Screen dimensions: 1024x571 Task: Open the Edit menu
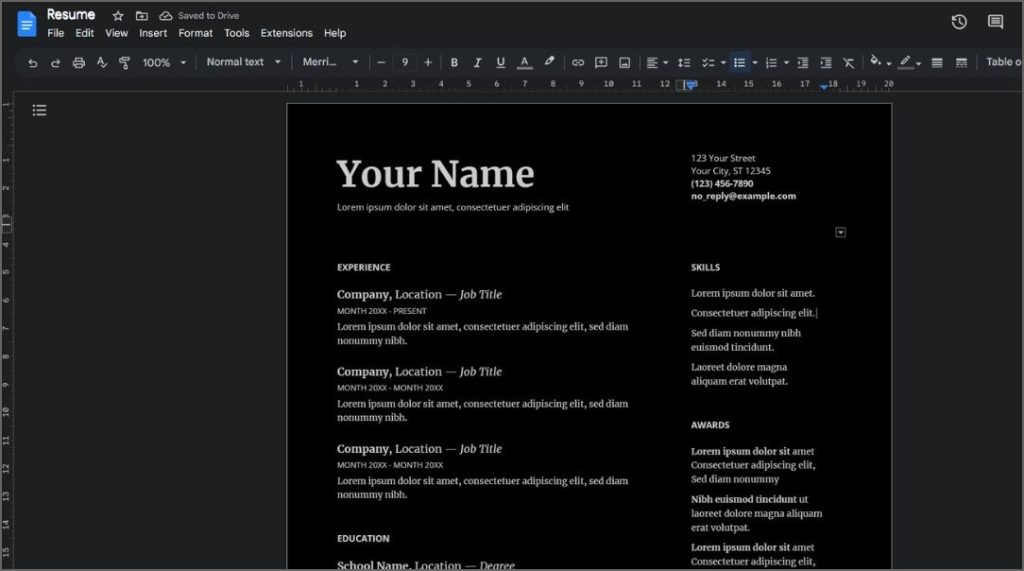(84, 33)
